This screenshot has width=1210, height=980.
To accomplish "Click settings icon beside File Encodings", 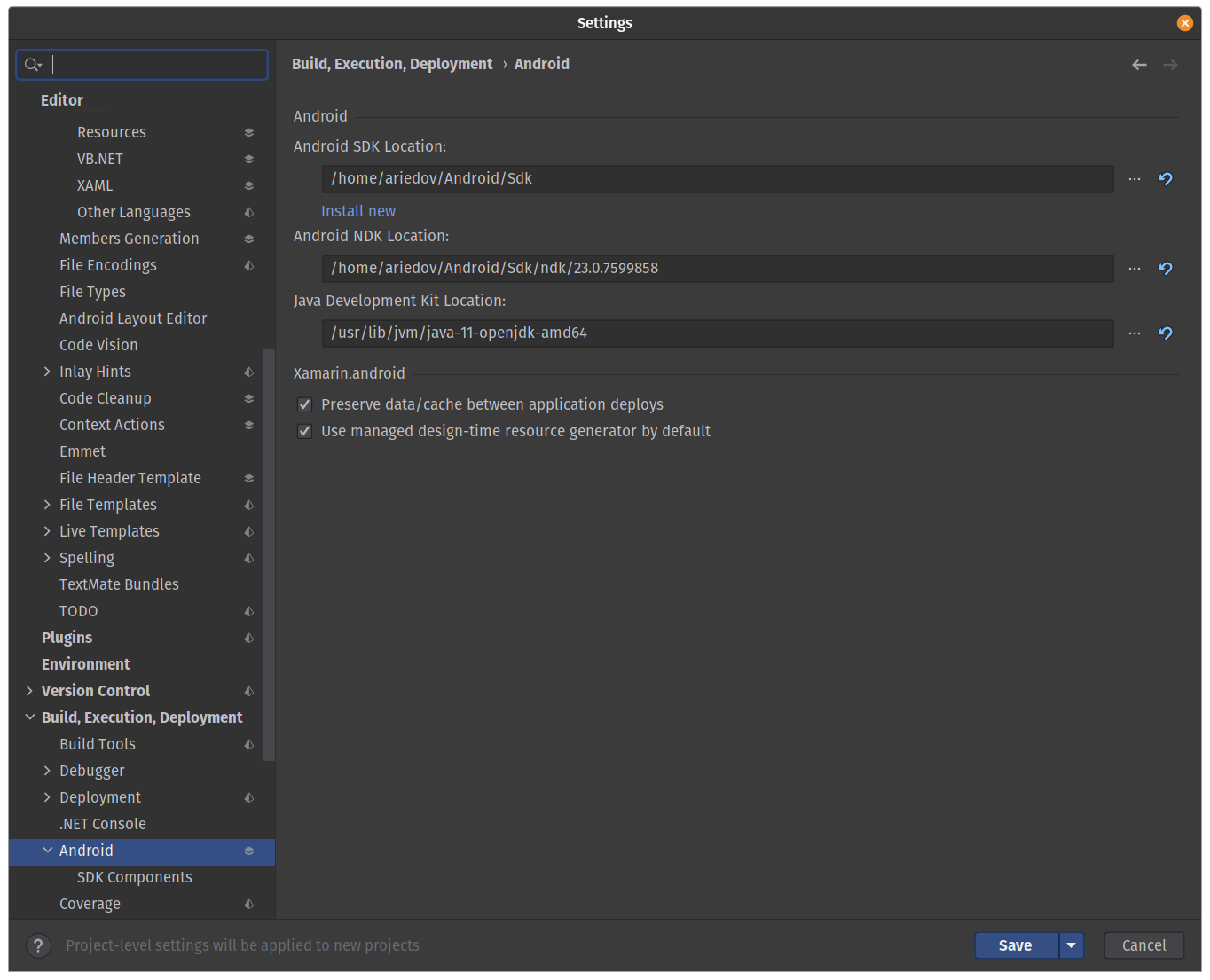I will click(x=249, y=265).
